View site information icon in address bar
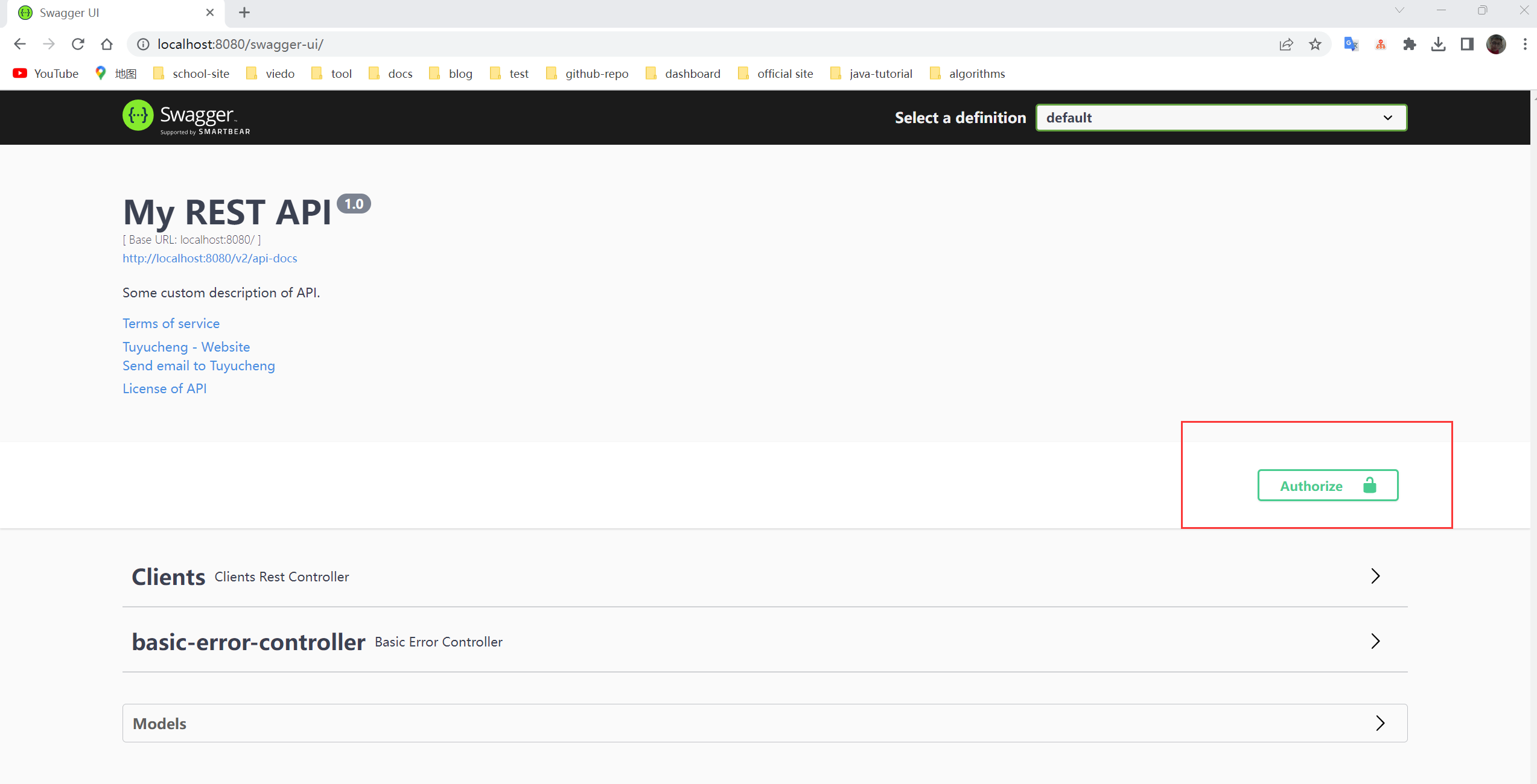The image size is (1537, 784). 143,44
